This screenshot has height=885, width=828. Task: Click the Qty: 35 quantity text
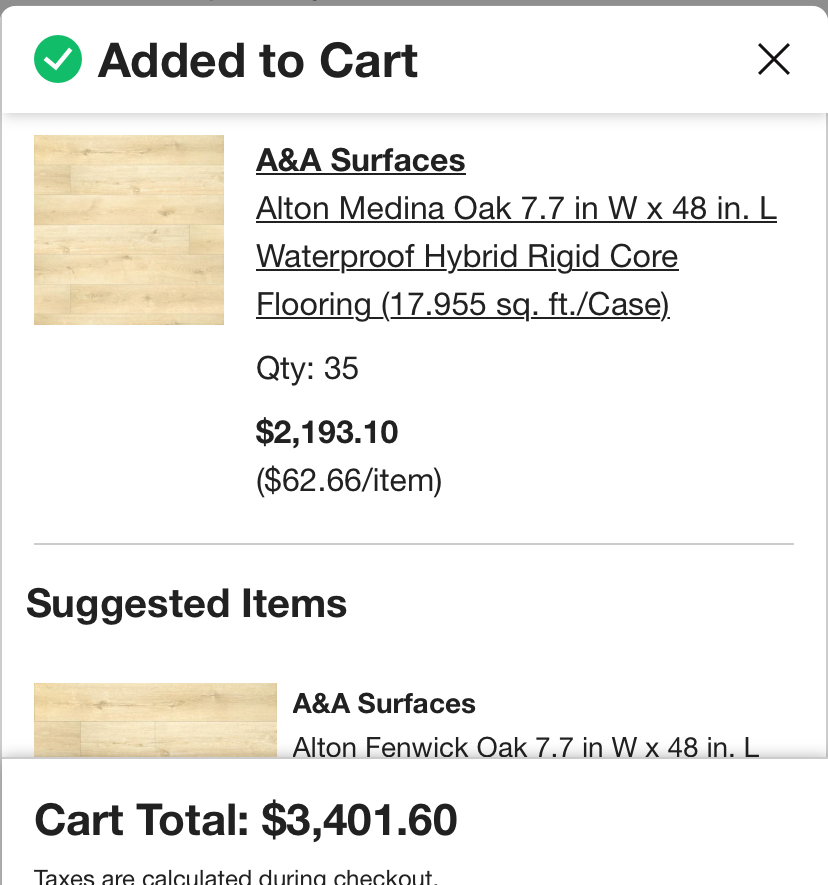307,369
